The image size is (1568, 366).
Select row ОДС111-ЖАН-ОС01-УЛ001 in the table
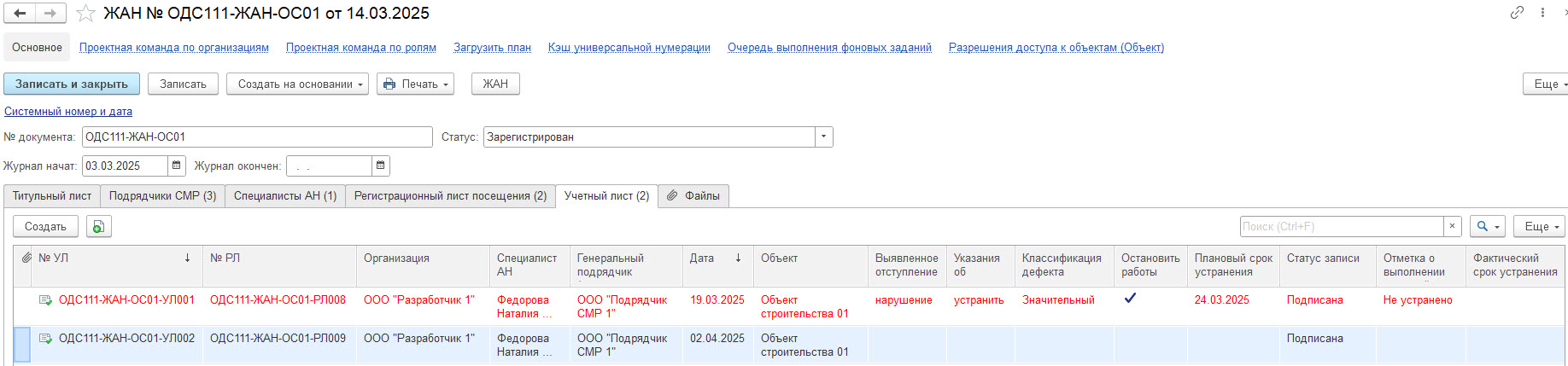(126, 300)
